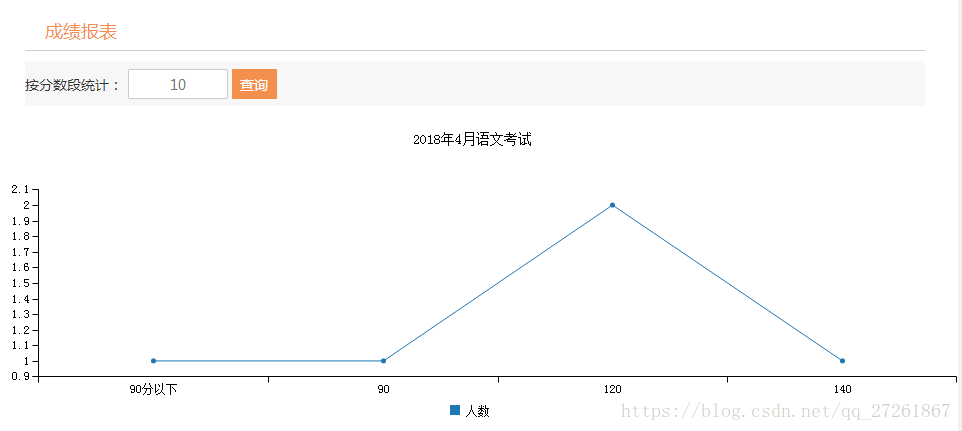The width and height of the screenshot is (962, 431).
Task: Click the y-axis value 1.5
Action: pyautogui.click(x=21, y=283)
